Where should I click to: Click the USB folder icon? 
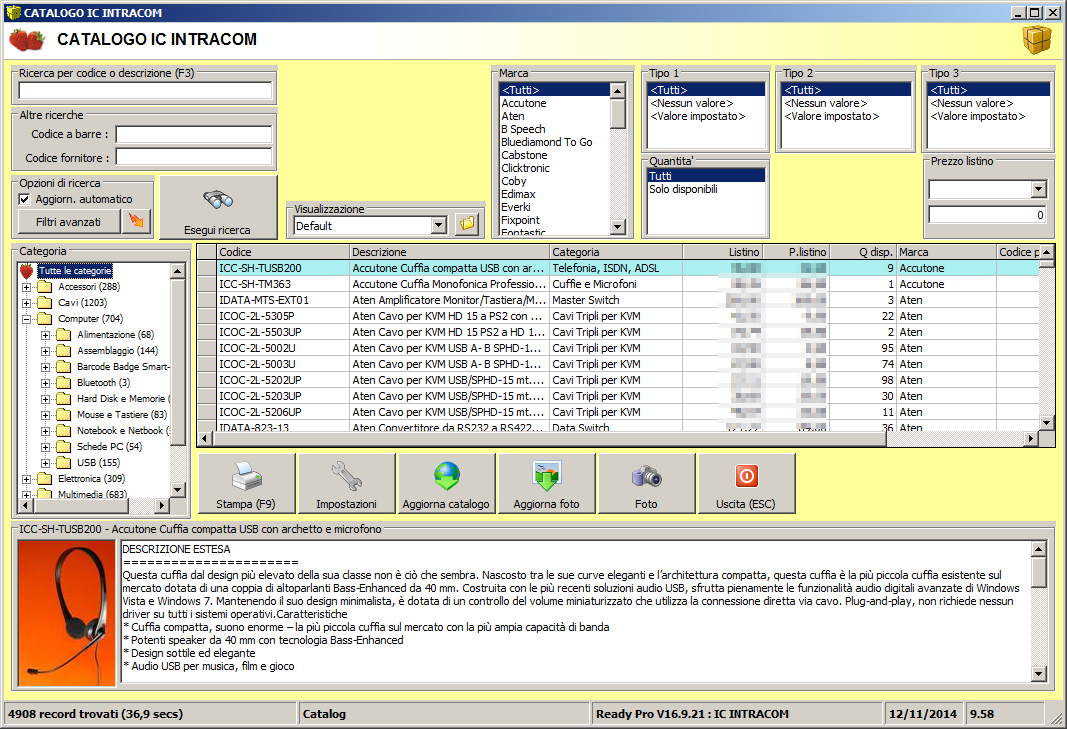[x=64, y=462]
